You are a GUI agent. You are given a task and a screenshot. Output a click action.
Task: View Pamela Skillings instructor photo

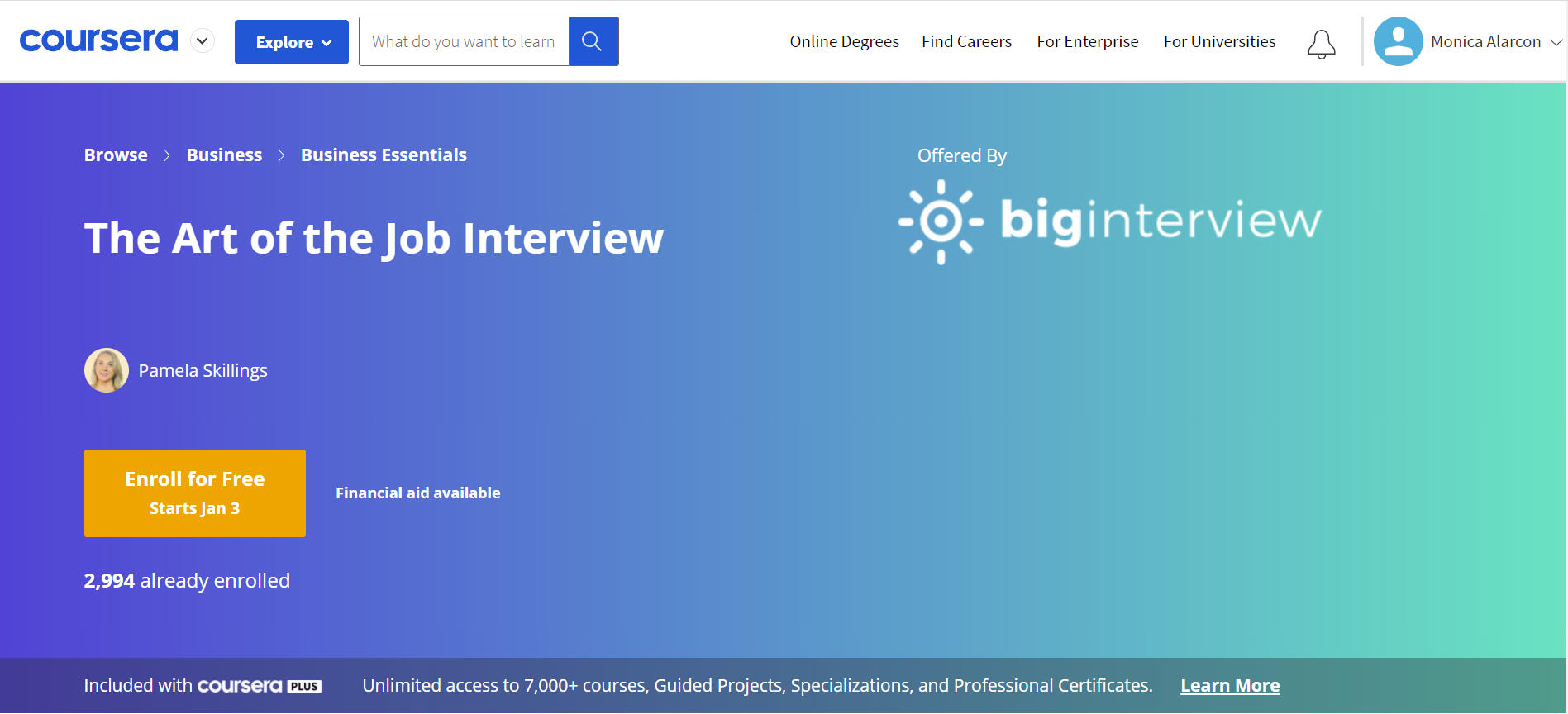click(107, 370)
